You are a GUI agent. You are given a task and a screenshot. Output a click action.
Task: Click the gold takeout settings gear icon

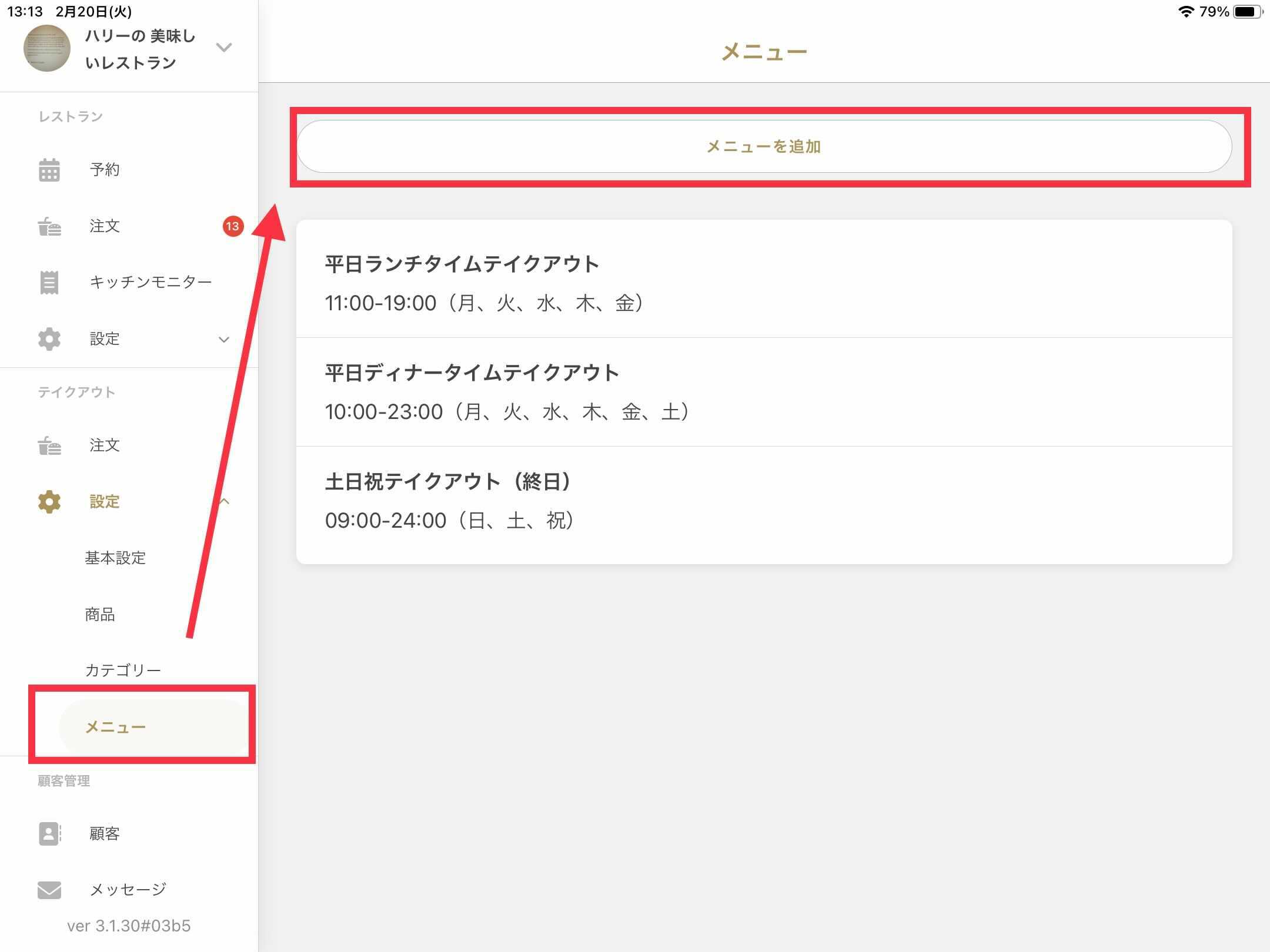(49, 502)
